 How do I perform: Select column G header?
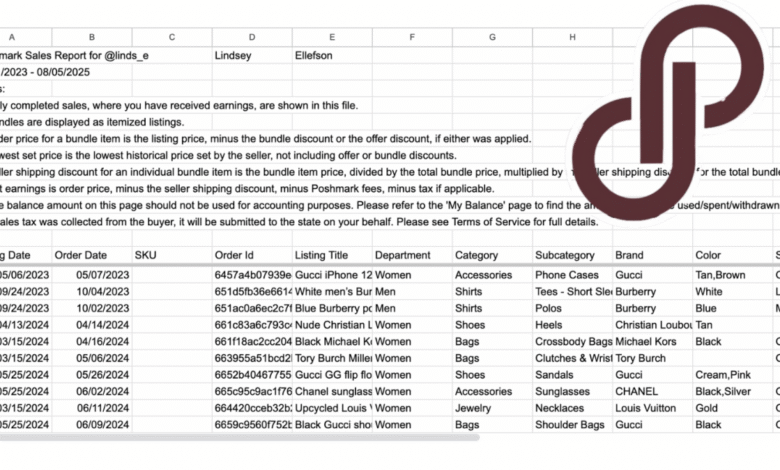[x=492, y=37]
